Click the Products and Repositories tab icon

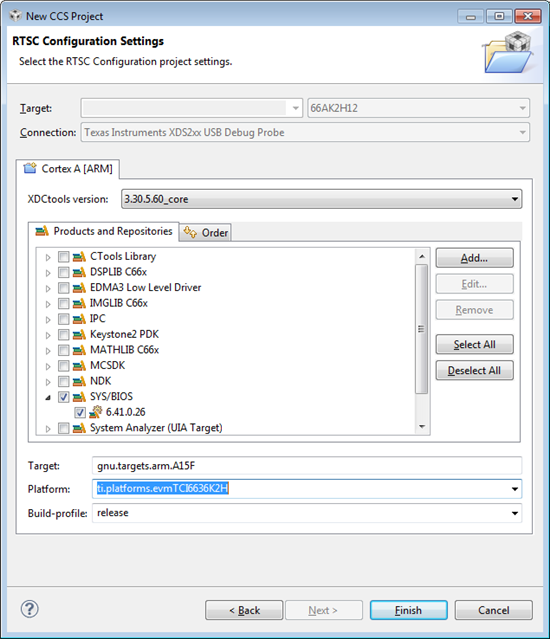click(x=42, y=231)
